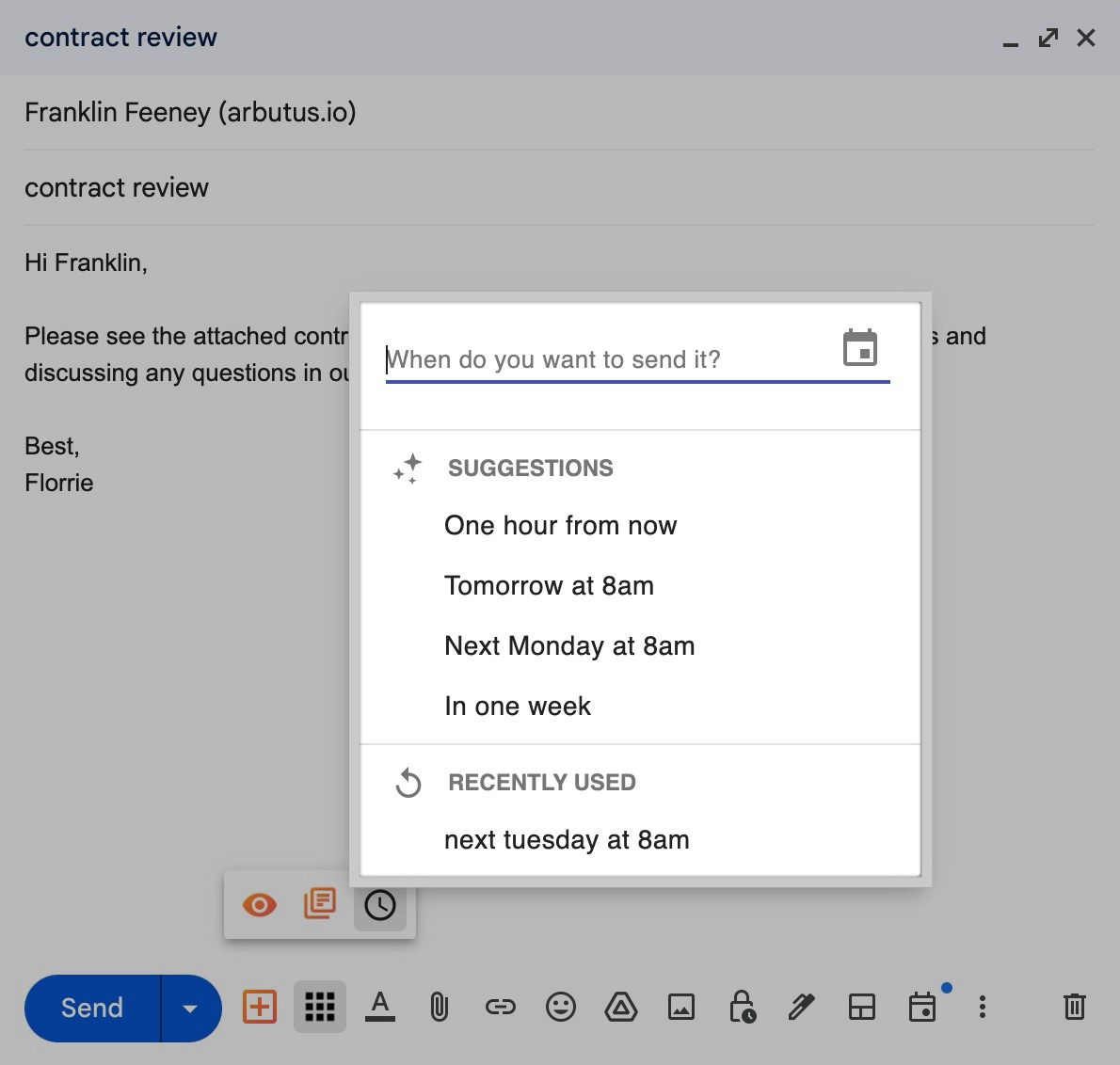Insert a hyperlink into the email
The width and height of the screenshot is (1120, 1065).
coord(501,1007)
